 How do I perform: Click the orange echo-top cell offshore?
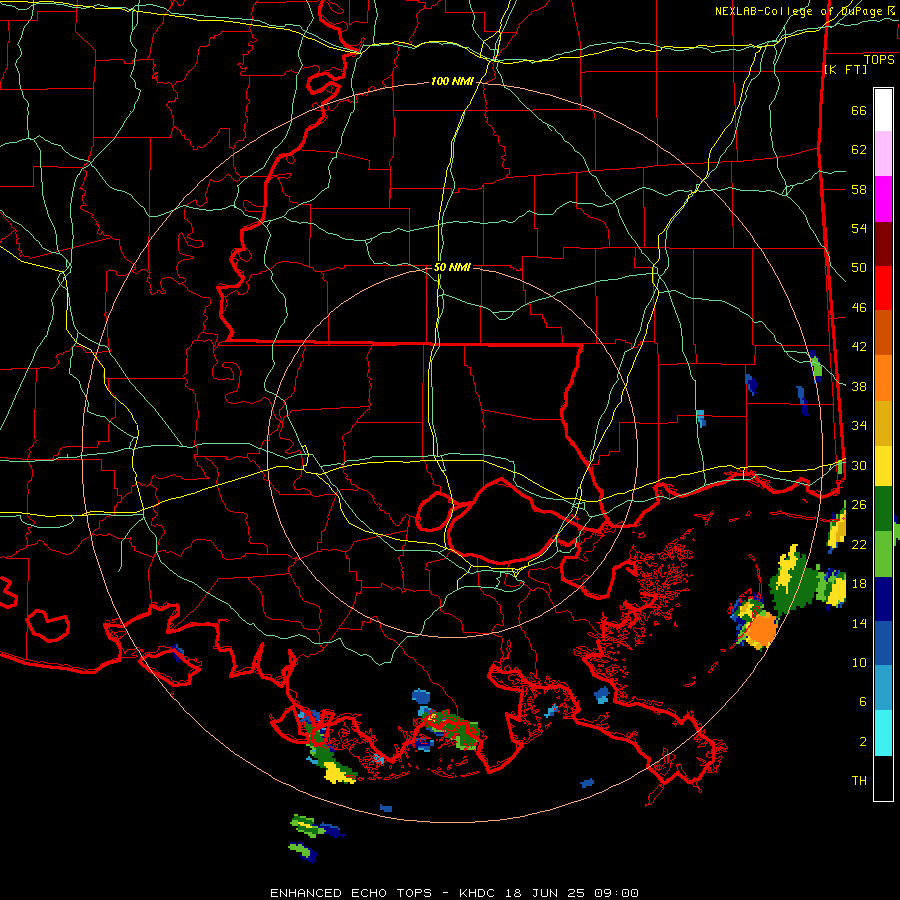click(763, 630)
